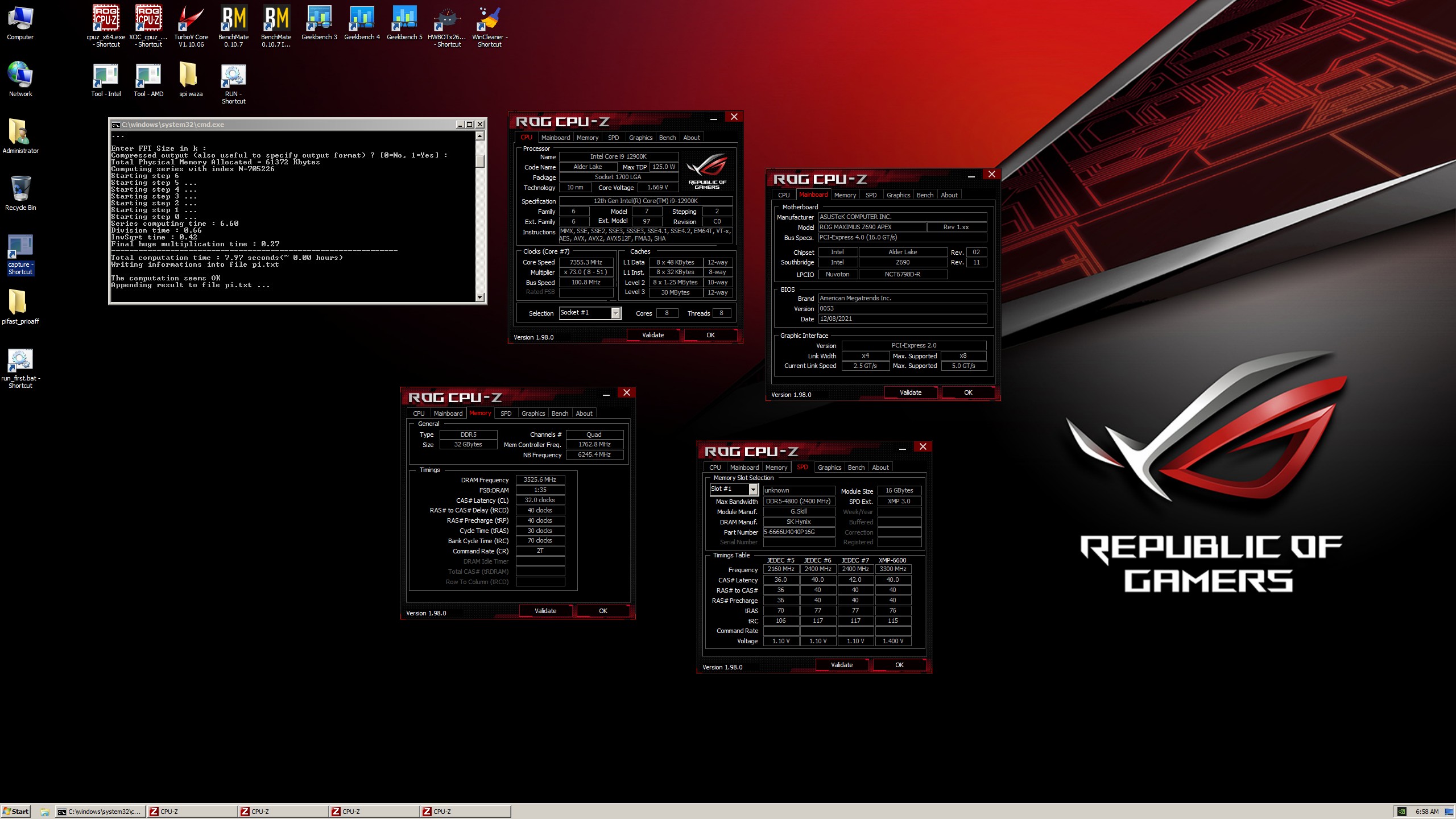Open Geekbench 5 icon
Screen dimensions: 1456x819
(404, 23)
